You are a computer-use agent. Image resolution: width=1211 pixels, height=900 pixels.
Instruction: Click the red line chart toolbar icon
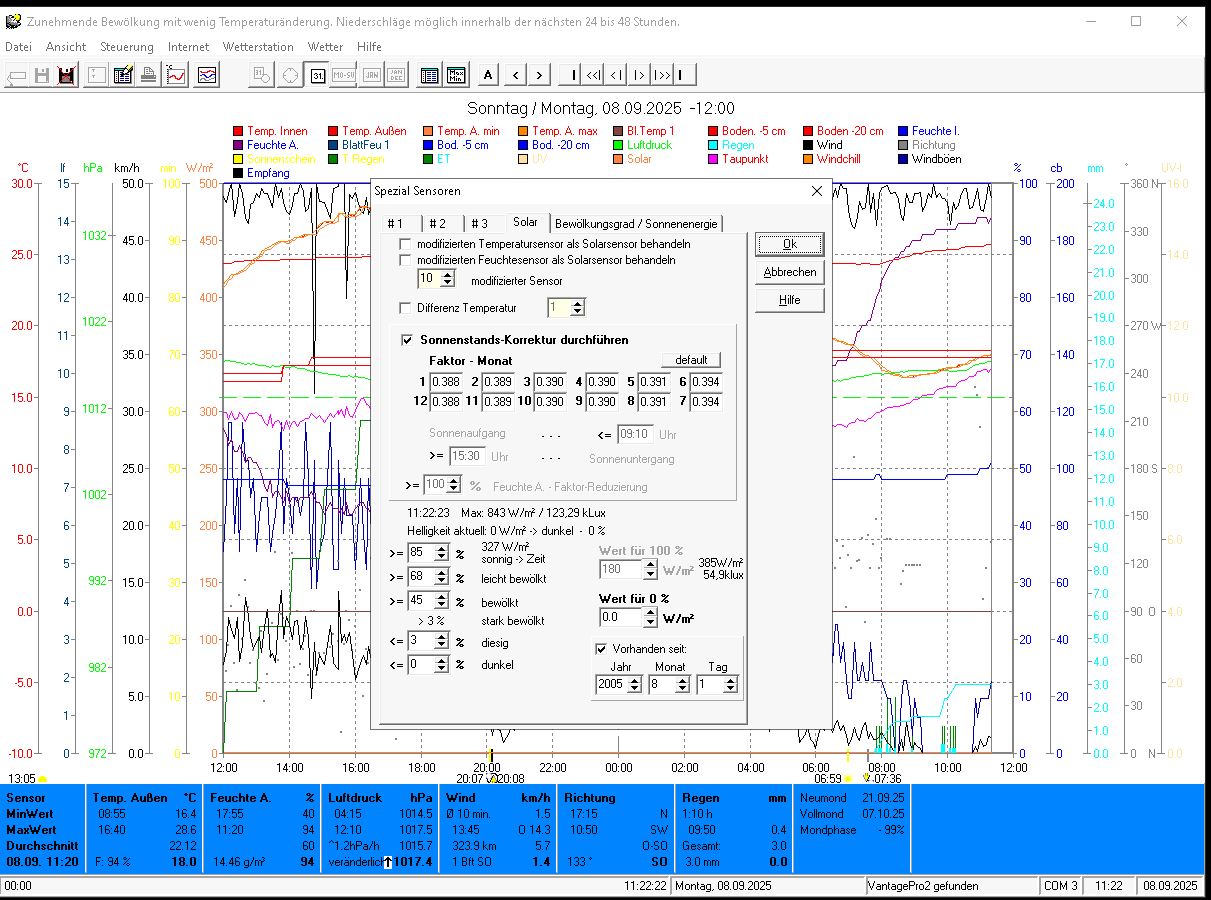(x=176, y=75)
